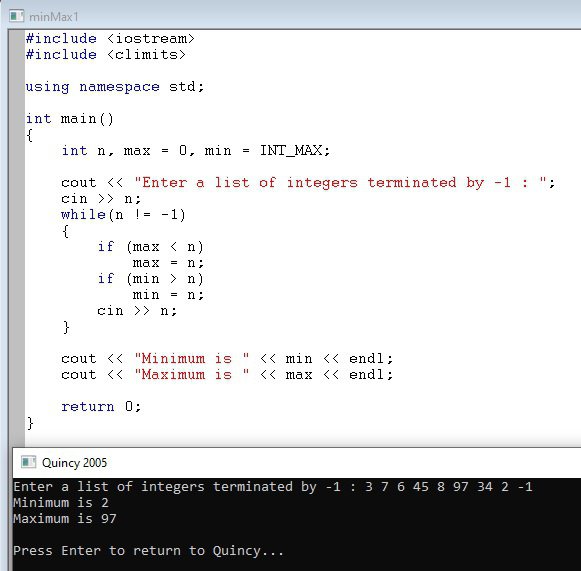Click the minMax1 title bar text
The height and width of the screenshot is (571, 581).
(x=54, y=17)
